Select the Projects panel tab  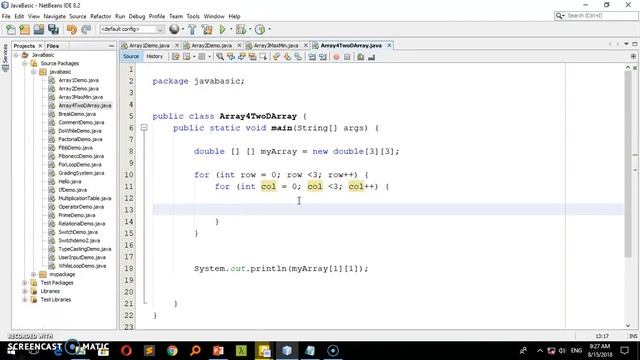tap(24, 46)
